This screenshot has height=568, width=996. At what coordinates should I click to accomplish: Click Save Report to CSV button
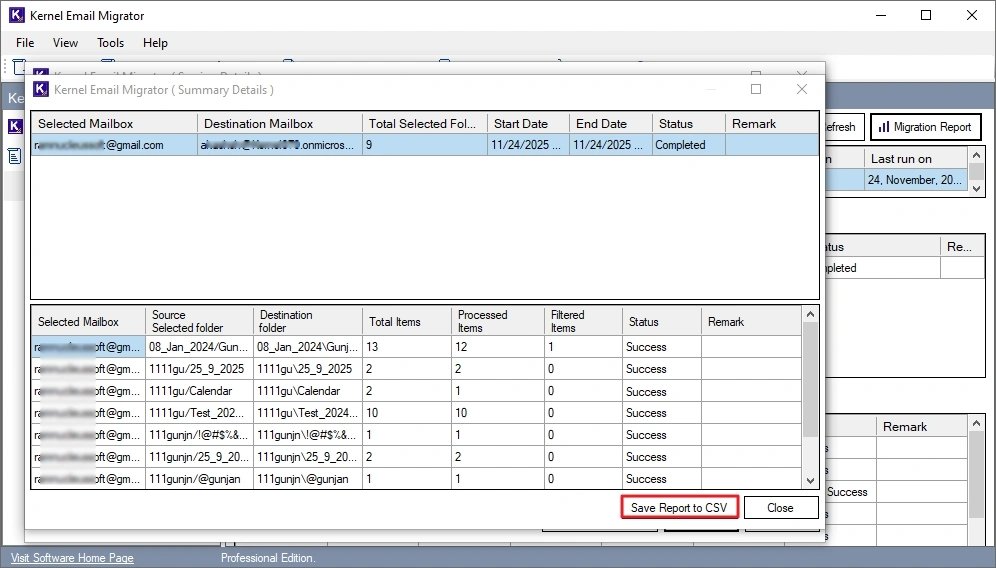click(679, 508)
